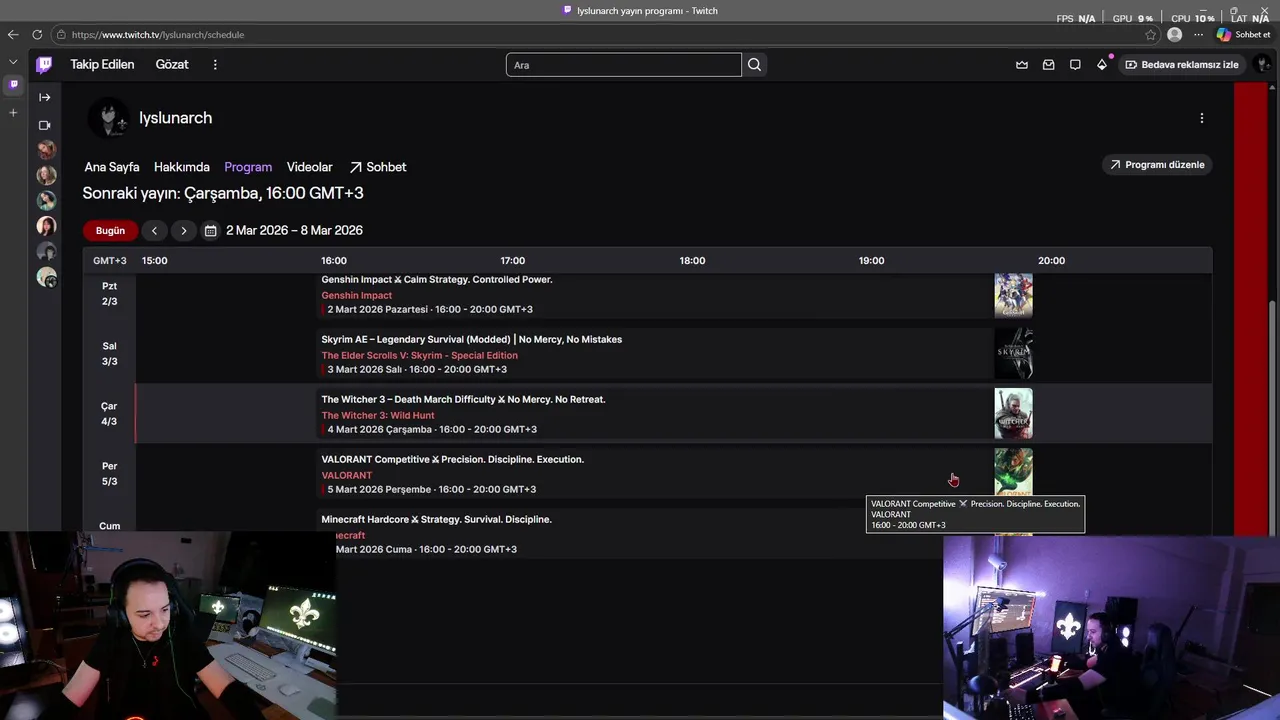The width and height of the screenshot is (1280, 720).
Task: Open the Prime crown loot icon
Action: tap(1022, 65)
